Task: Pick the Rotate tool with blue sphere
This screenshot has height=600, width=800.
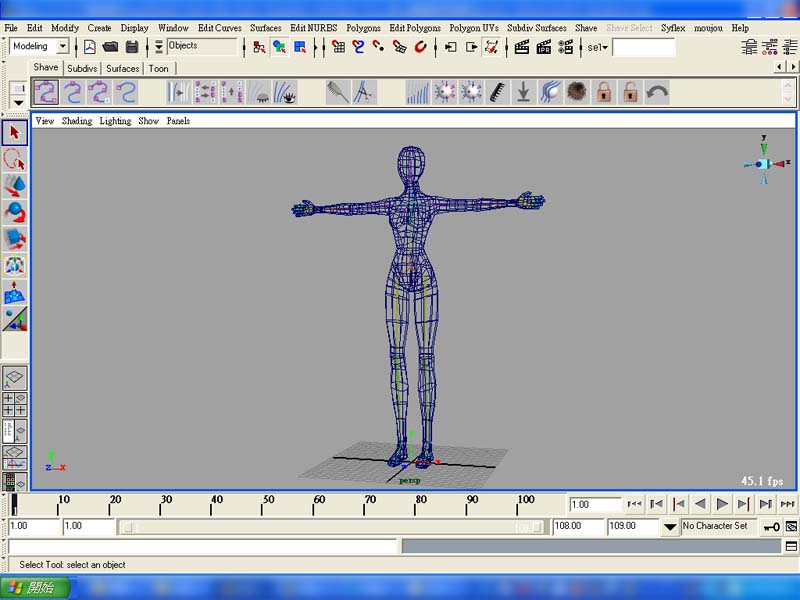Action: (x=15, y=212)
